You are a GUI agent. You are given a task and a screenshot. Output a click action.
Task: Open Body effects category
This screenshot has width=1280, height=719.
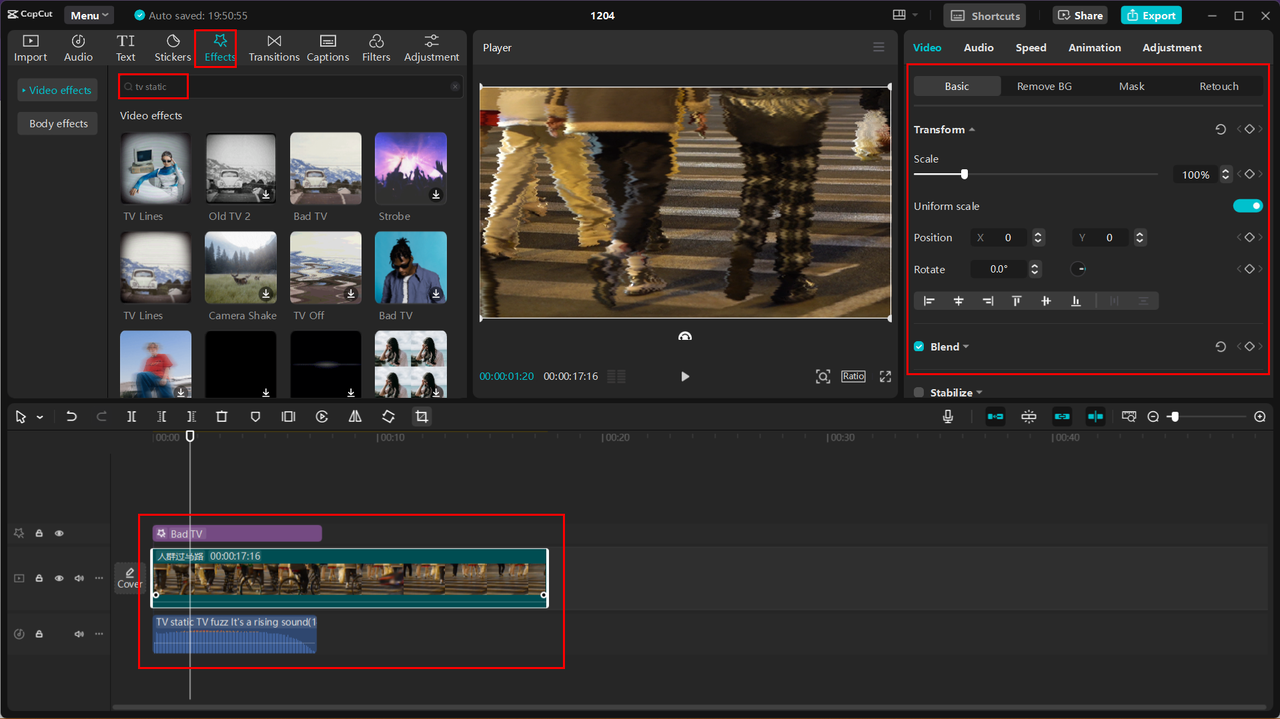click(58, 124)
